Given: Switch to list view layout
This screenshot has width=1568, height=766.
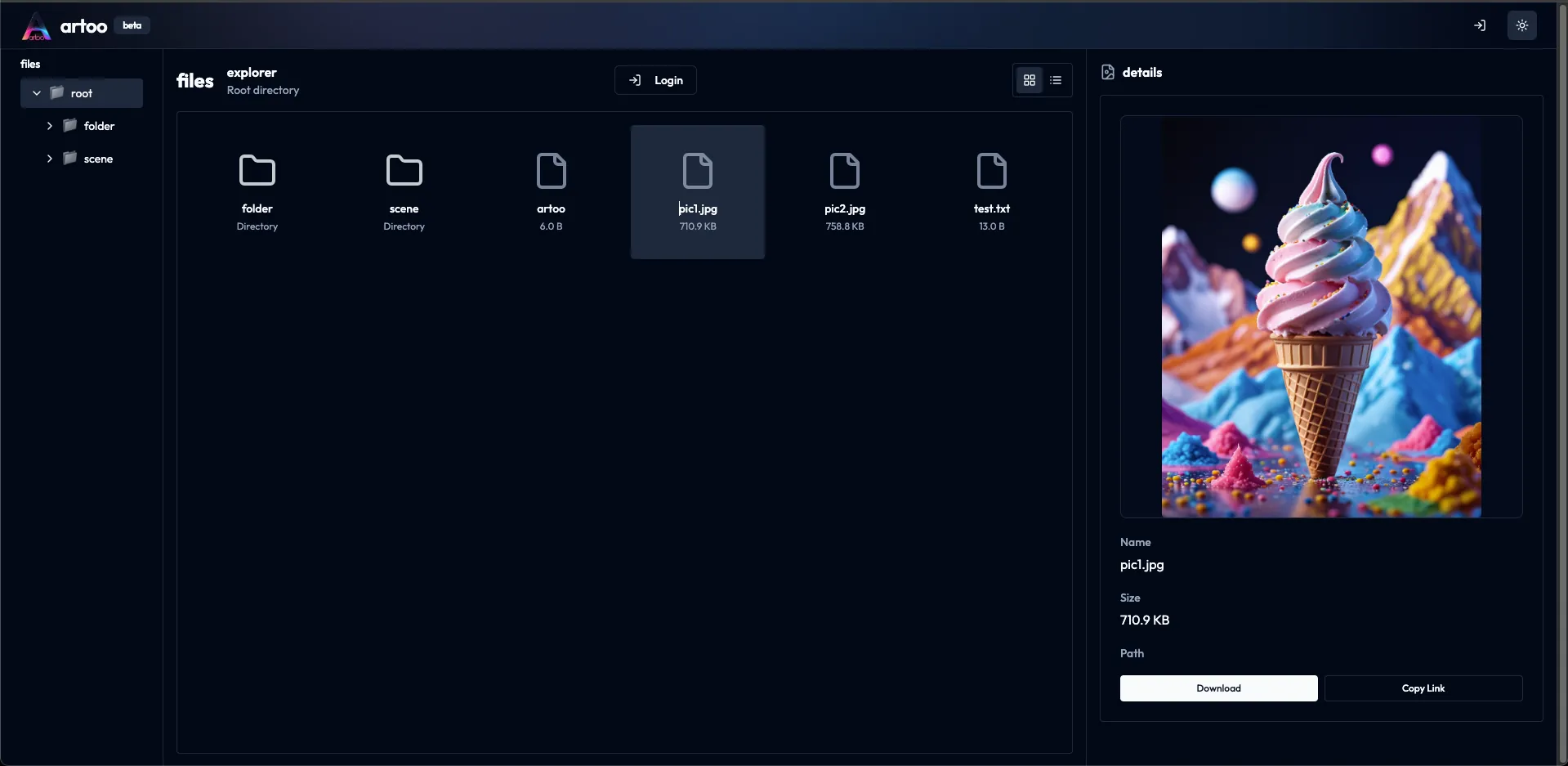Looking at the screenshot, I should (1055, 80).
